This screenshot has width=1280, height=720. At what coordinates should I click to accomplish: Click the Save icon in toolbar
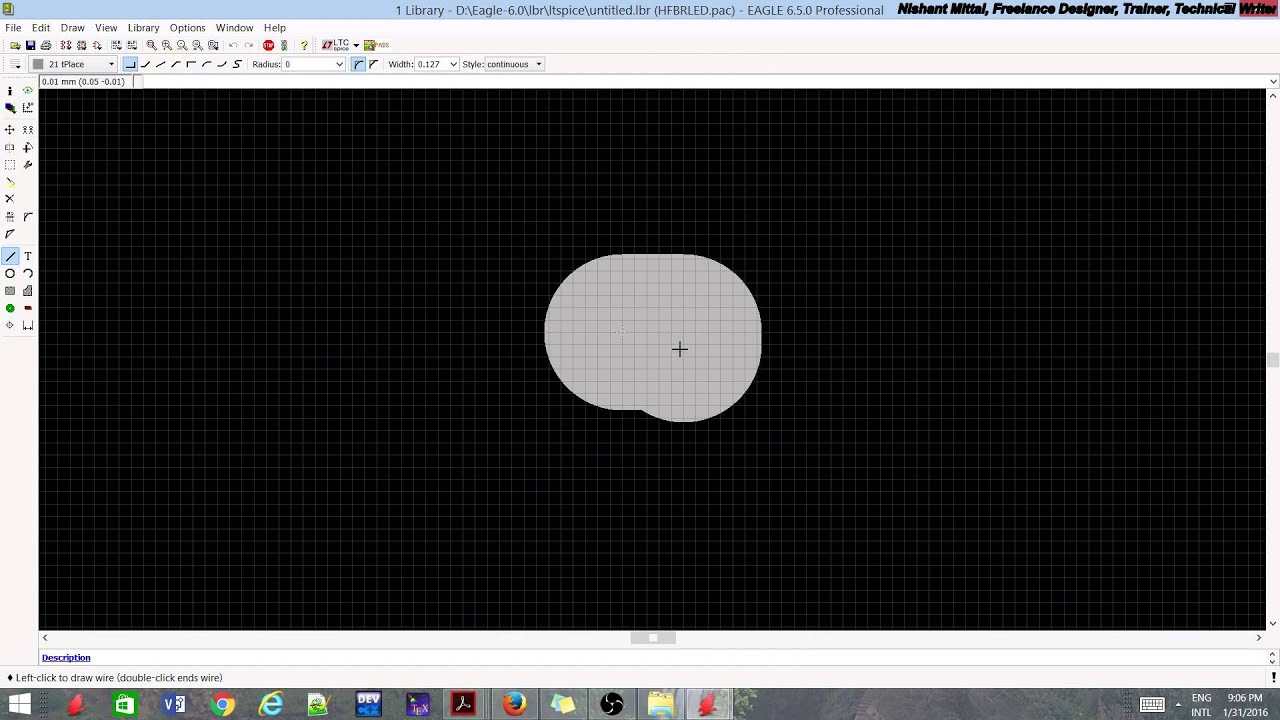tap(31, 45)
